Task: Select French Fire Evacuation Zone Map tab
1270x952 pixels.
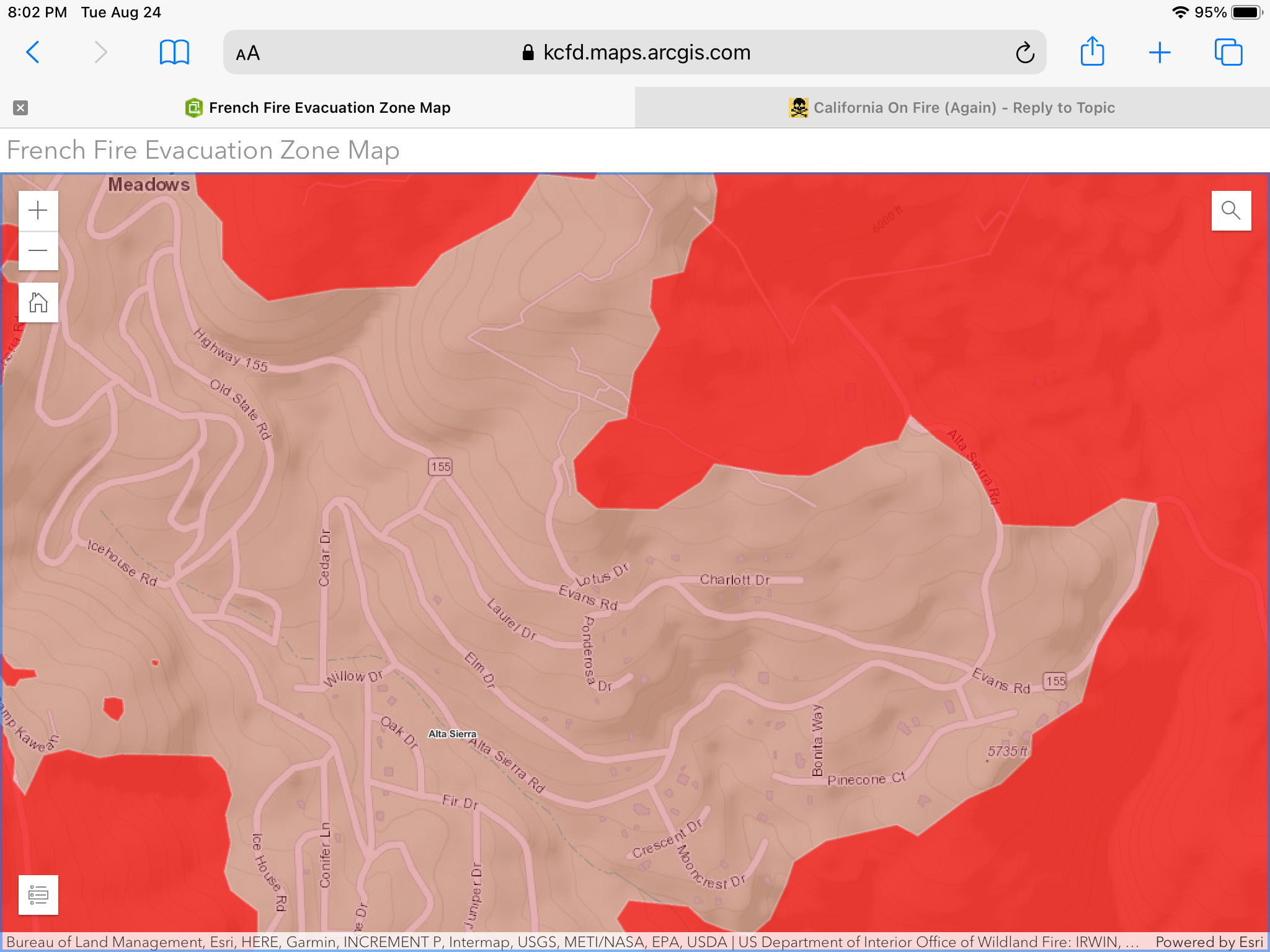Action: tap(317, 108)
